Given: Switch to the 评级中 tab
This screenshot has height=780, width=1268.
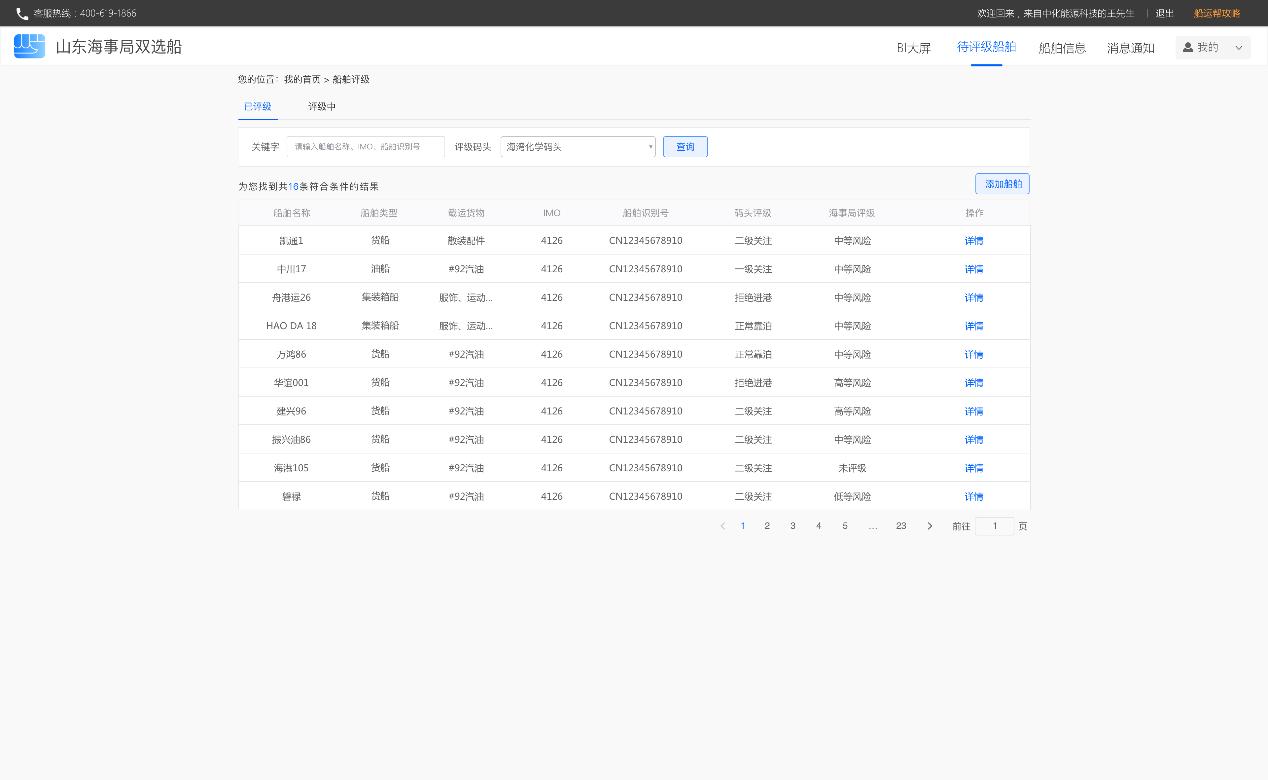Looking at the screenshot, I should pyautogui.click(x=321, y=107).
